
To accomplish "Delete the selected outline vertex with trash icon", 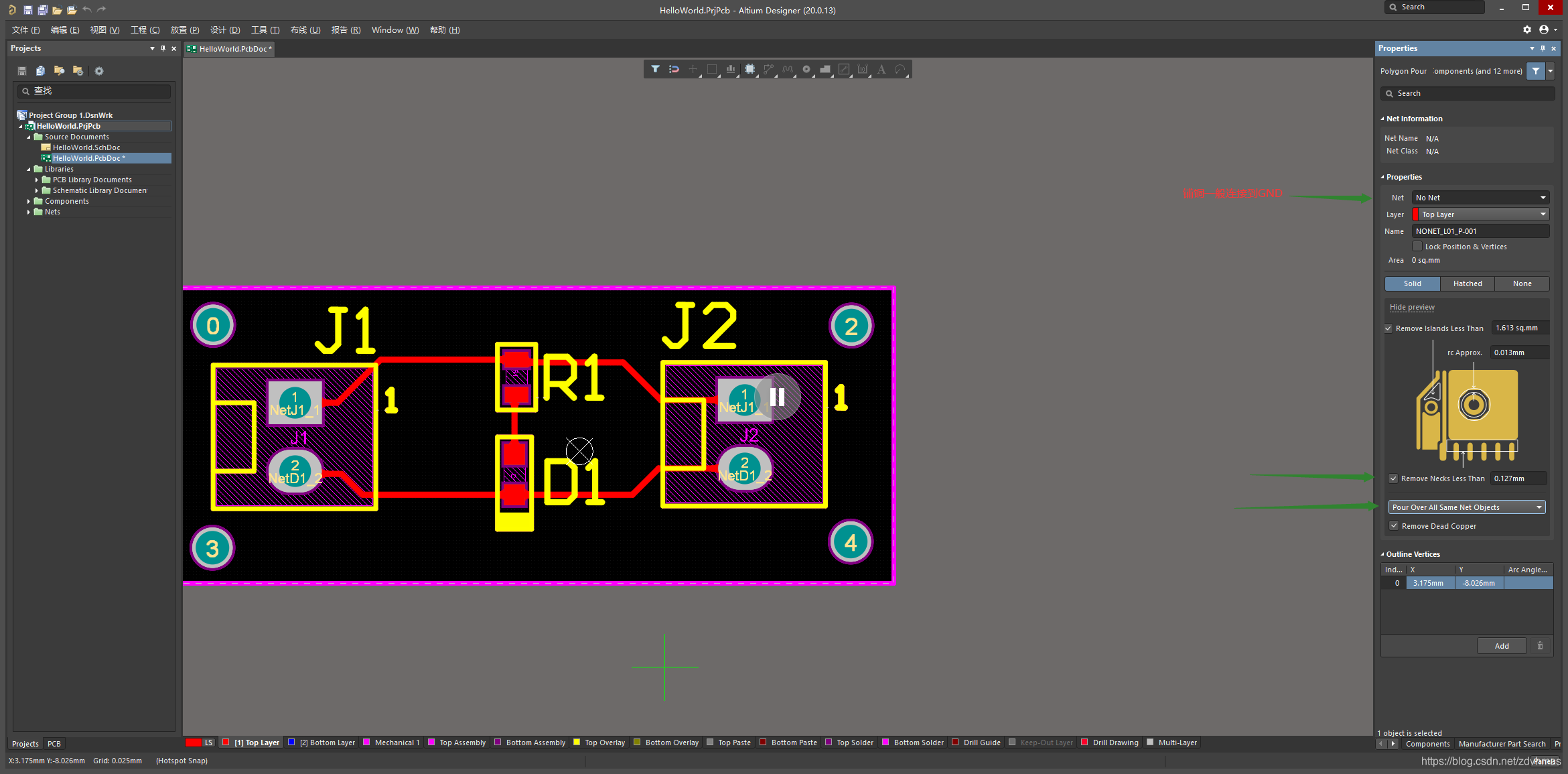I will tap(1540, 646).
